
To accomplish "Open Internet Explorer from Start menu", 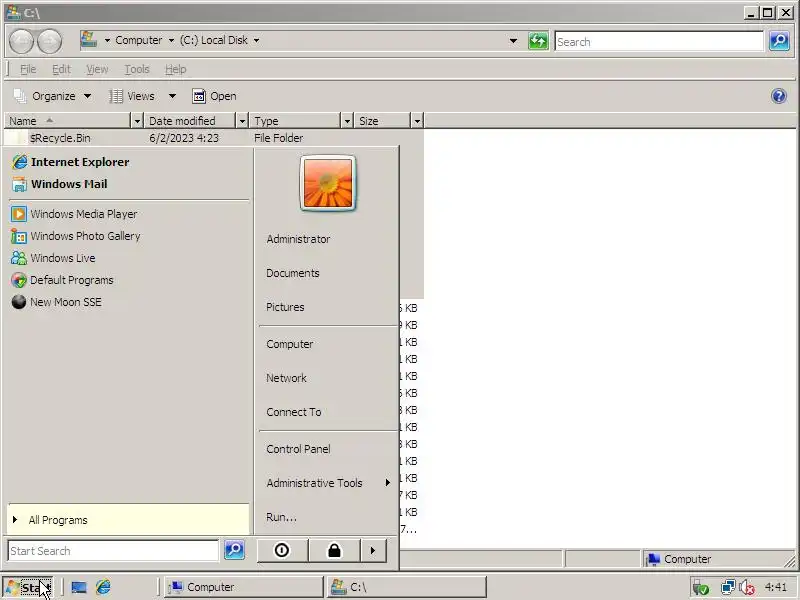I will click(x=70, y=162).
